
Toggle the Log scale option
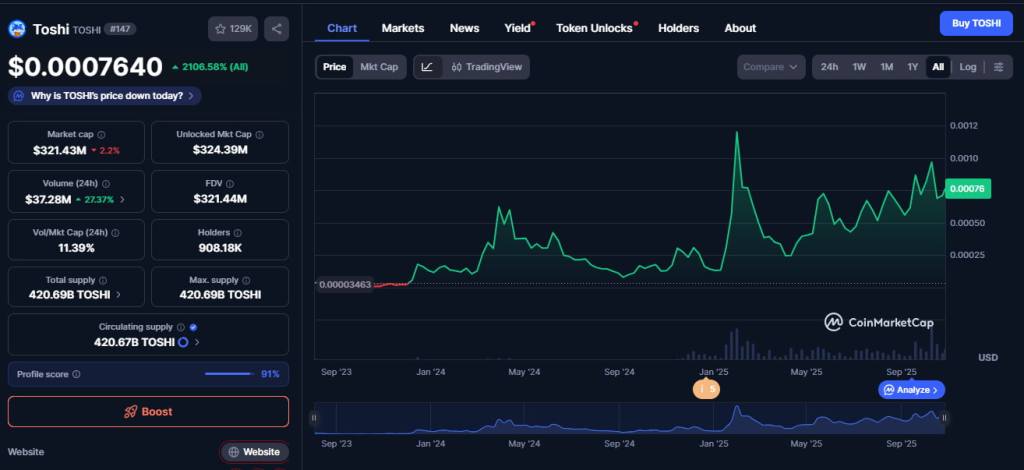tap(967, 67)
